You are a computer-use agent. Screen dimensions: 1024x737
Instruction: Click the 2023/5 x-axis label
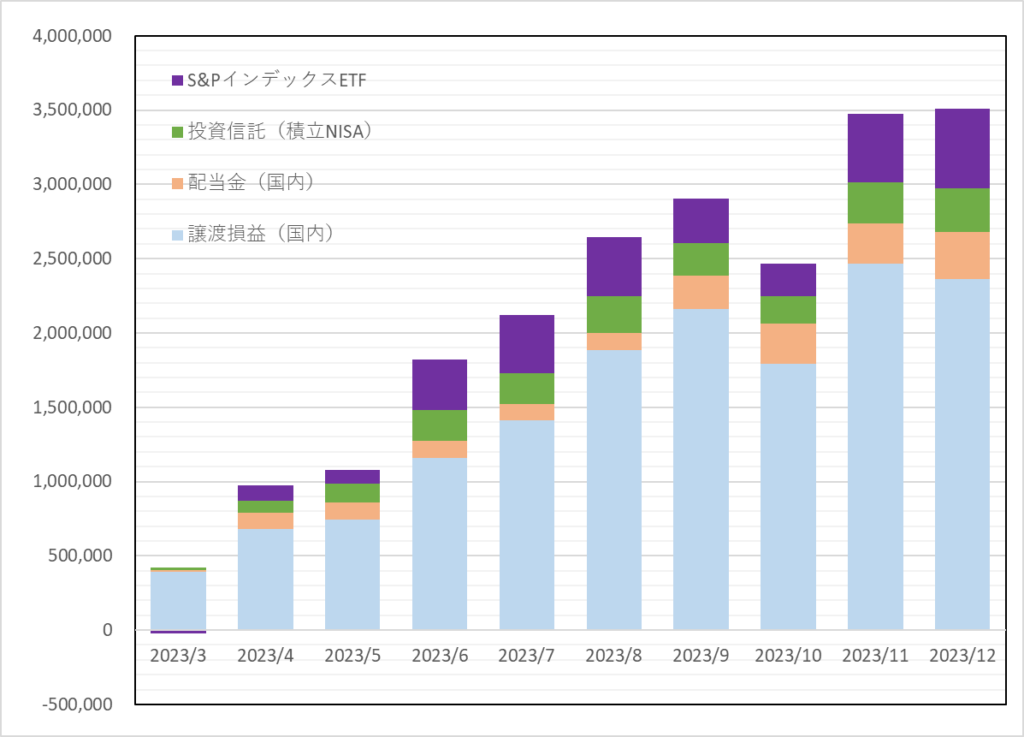(352, 654)
